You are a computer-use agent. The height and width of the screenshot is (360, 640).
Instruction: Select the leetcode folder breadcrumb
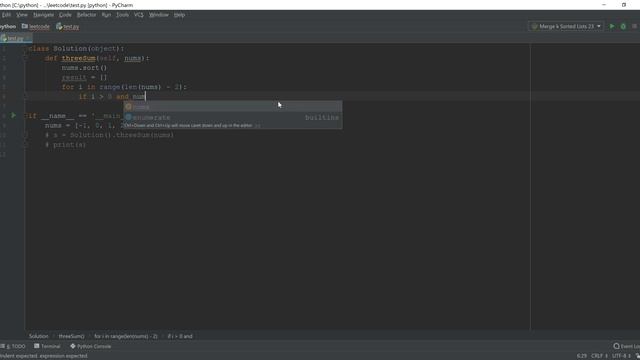(36, 27)
